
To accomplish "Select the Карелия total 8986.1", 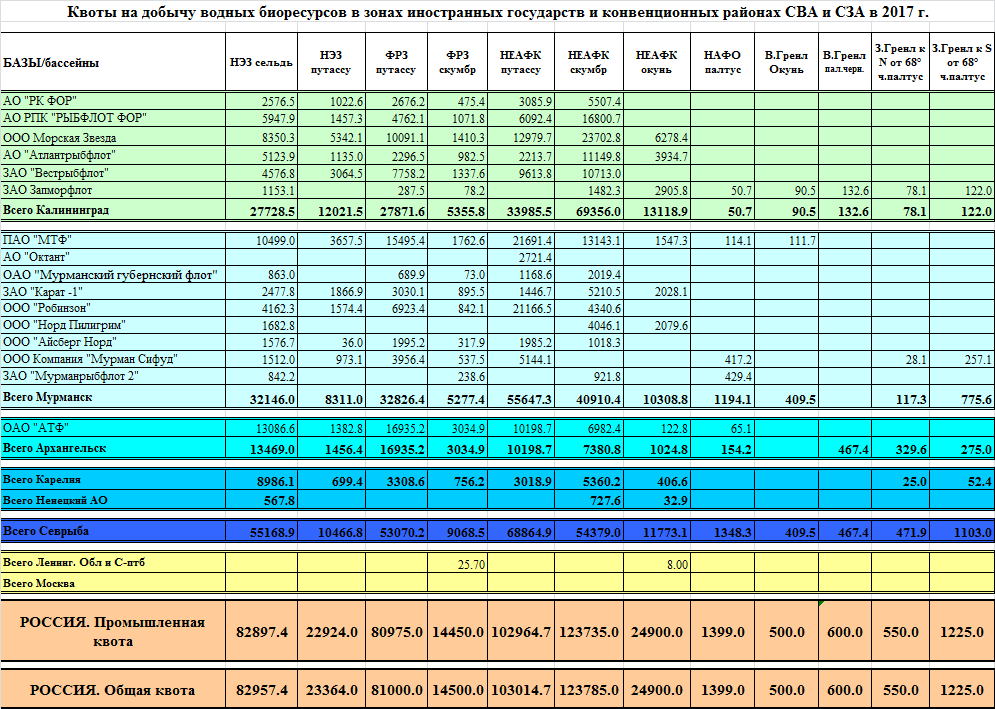I will (261, 480).
